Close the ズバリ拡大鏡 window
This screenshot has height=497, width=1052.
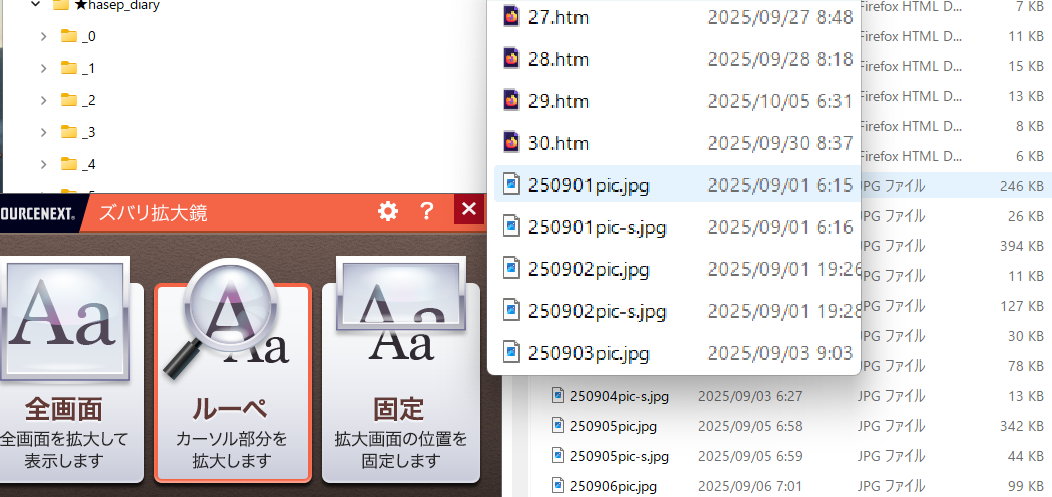[468, 210]
